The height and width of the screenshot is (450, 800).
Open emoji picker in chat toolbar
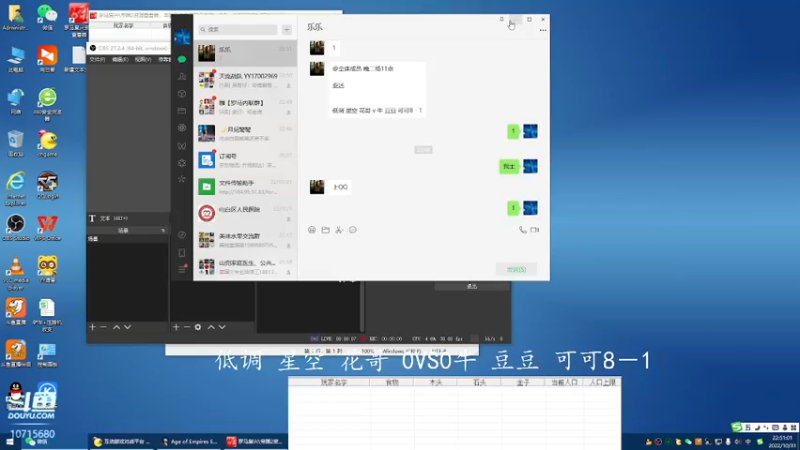[312, 230]
